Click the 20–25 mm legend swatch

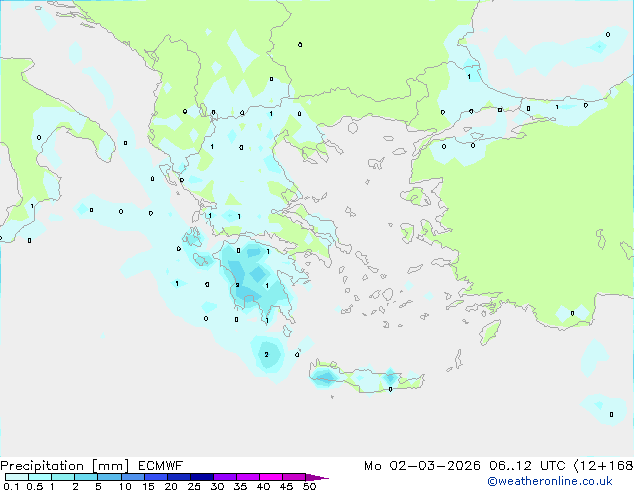click(179, 477)
